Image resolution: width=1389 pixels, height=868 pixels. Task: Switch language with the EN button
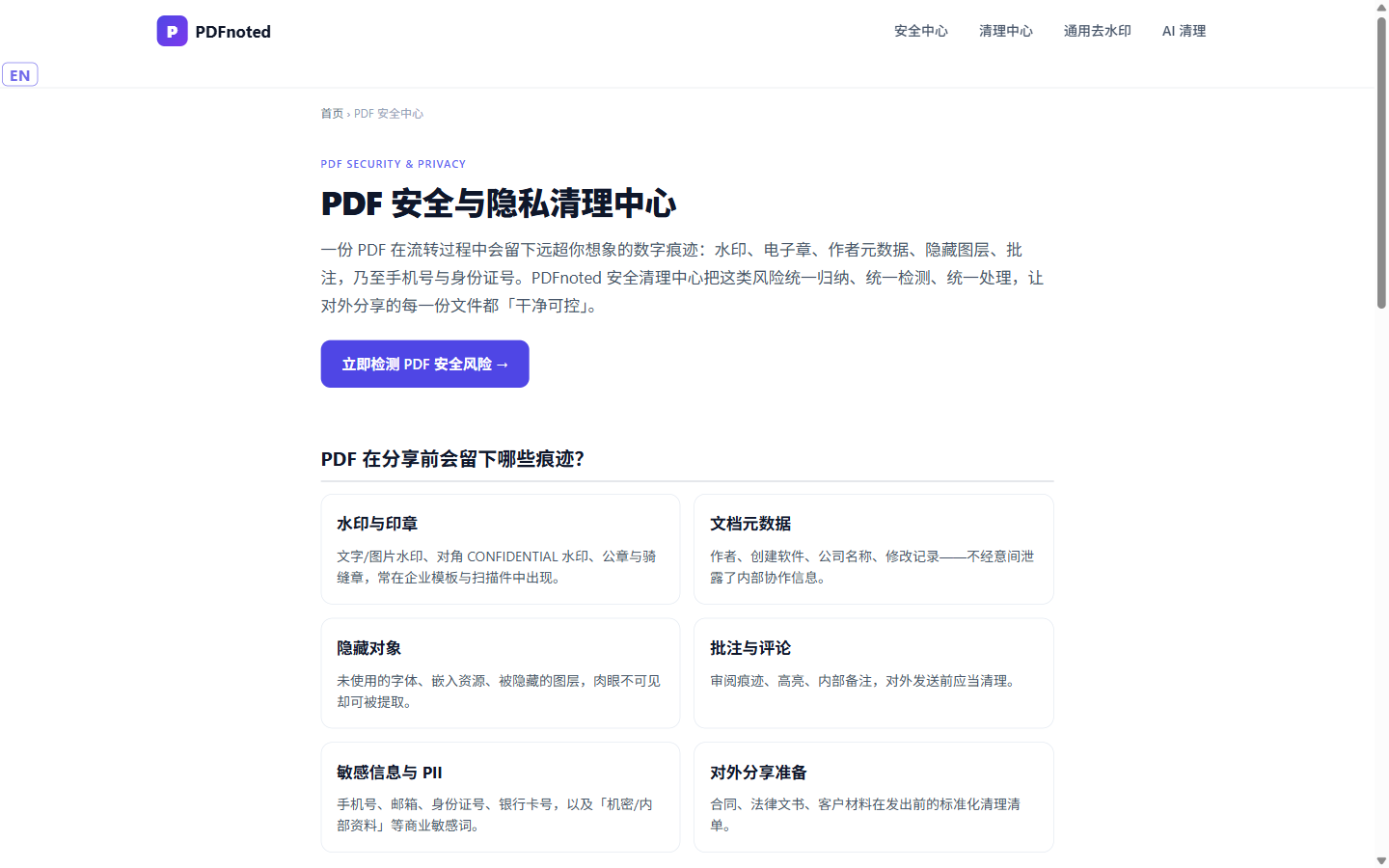[20, 75]
